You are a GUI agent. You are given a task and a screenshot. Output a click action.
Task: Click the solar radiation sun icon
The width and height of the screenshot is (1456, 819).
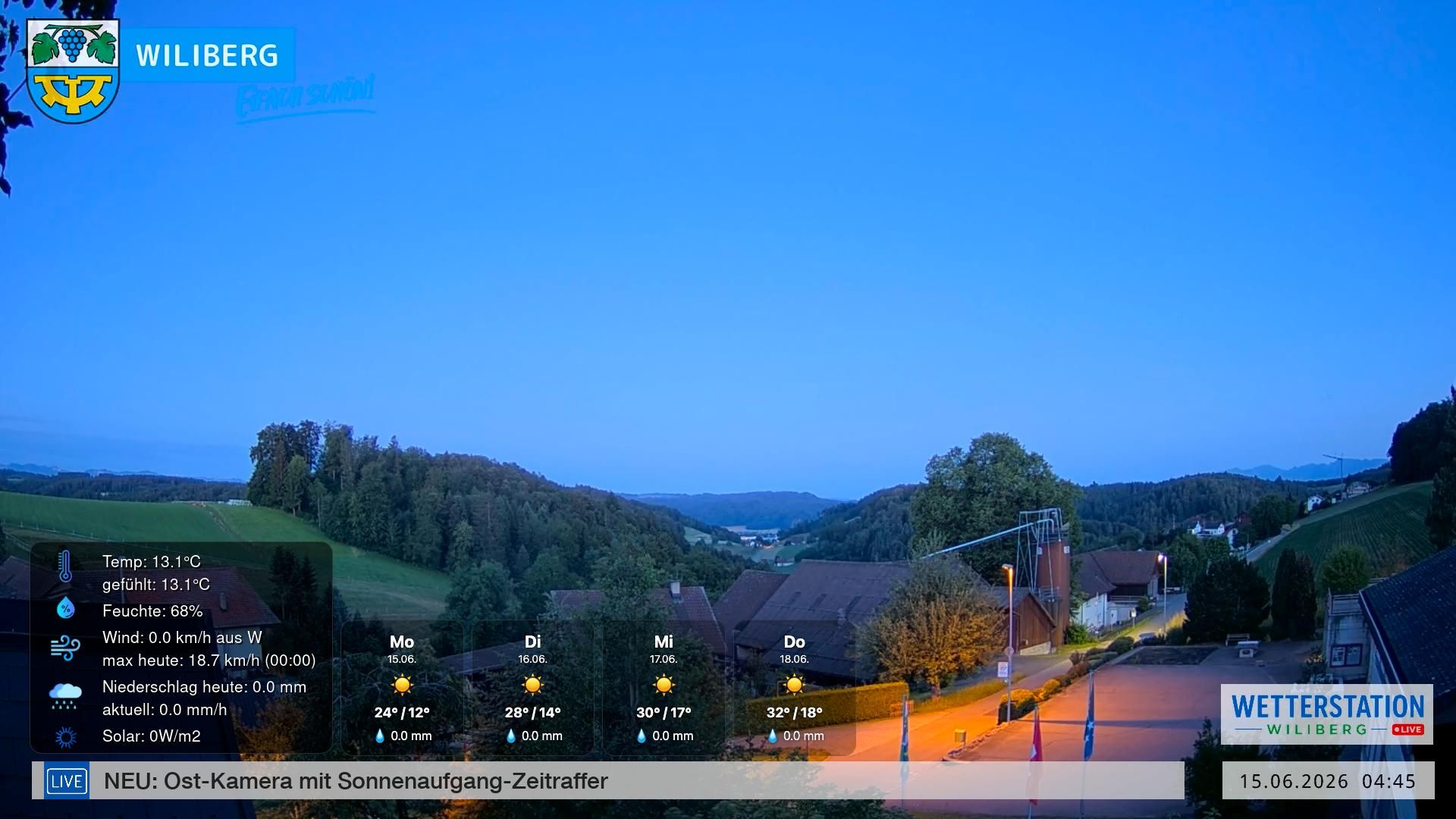65,736
